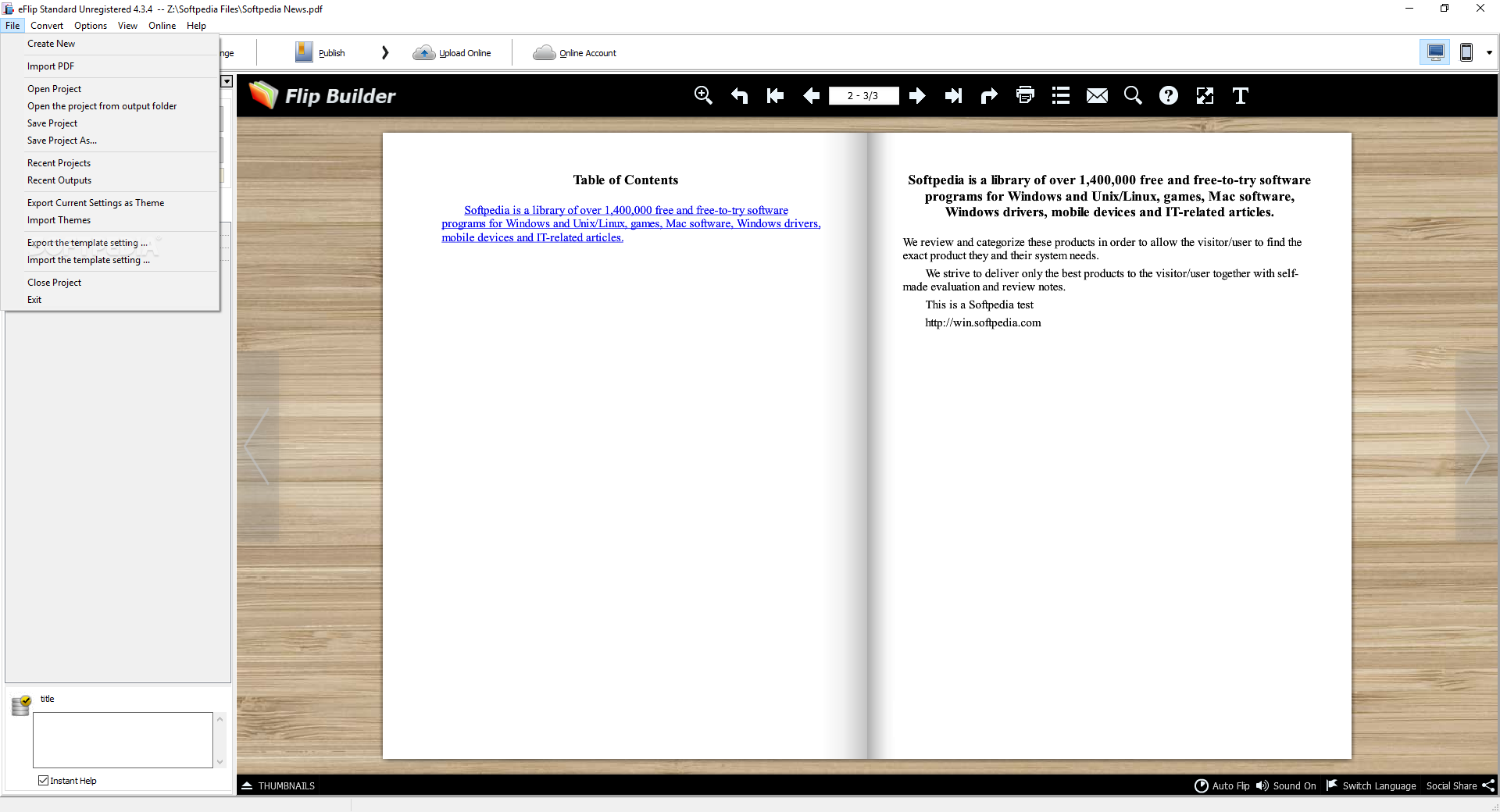Toggle fullscreen mode icon
Image resolution: width=1500 pixels, height=812 pixels.
(1205, 95)
